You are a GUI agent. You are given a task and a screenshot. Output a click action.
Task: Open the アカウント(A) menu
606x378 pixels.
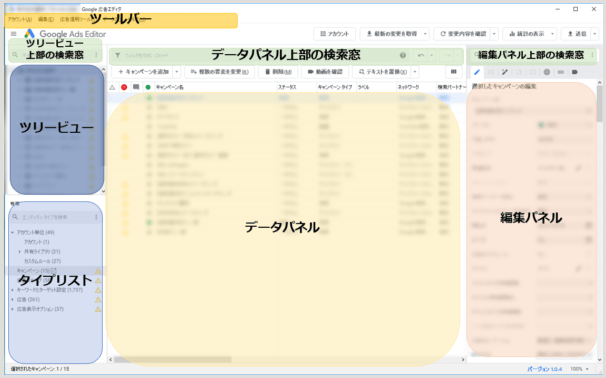pos(20,19)
